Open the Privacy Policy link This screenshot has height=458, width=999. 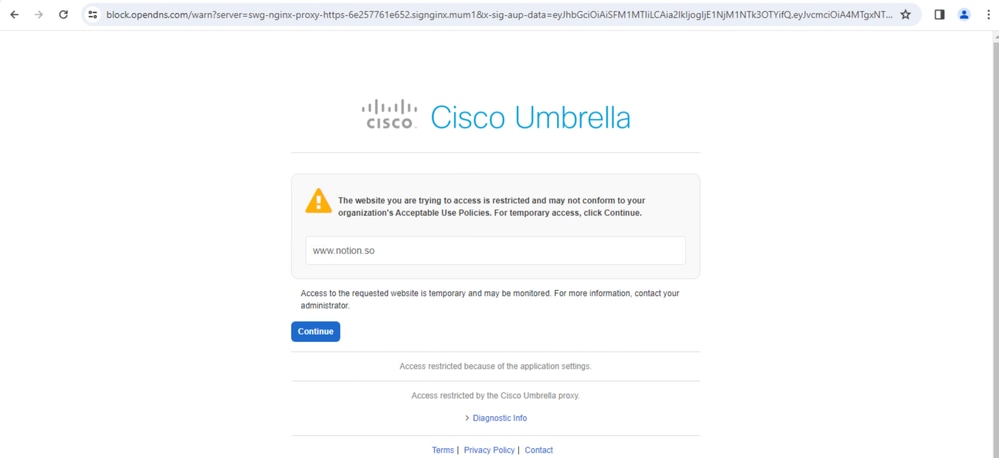pos(489,450)
